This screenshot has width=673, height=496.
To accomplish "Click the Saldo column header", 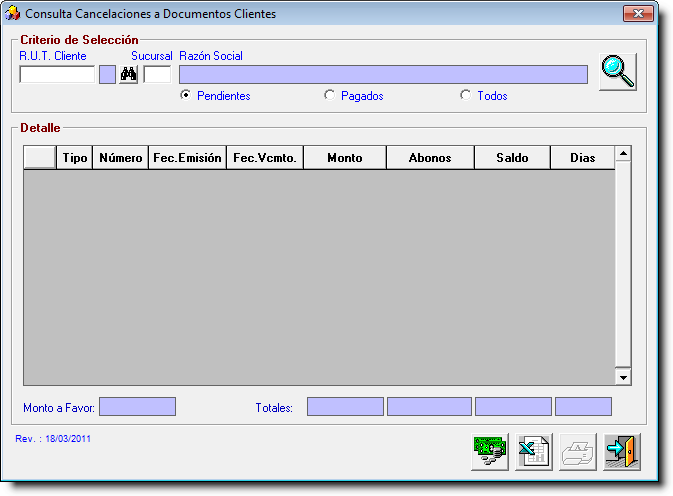I will click(x=512, y=158).
